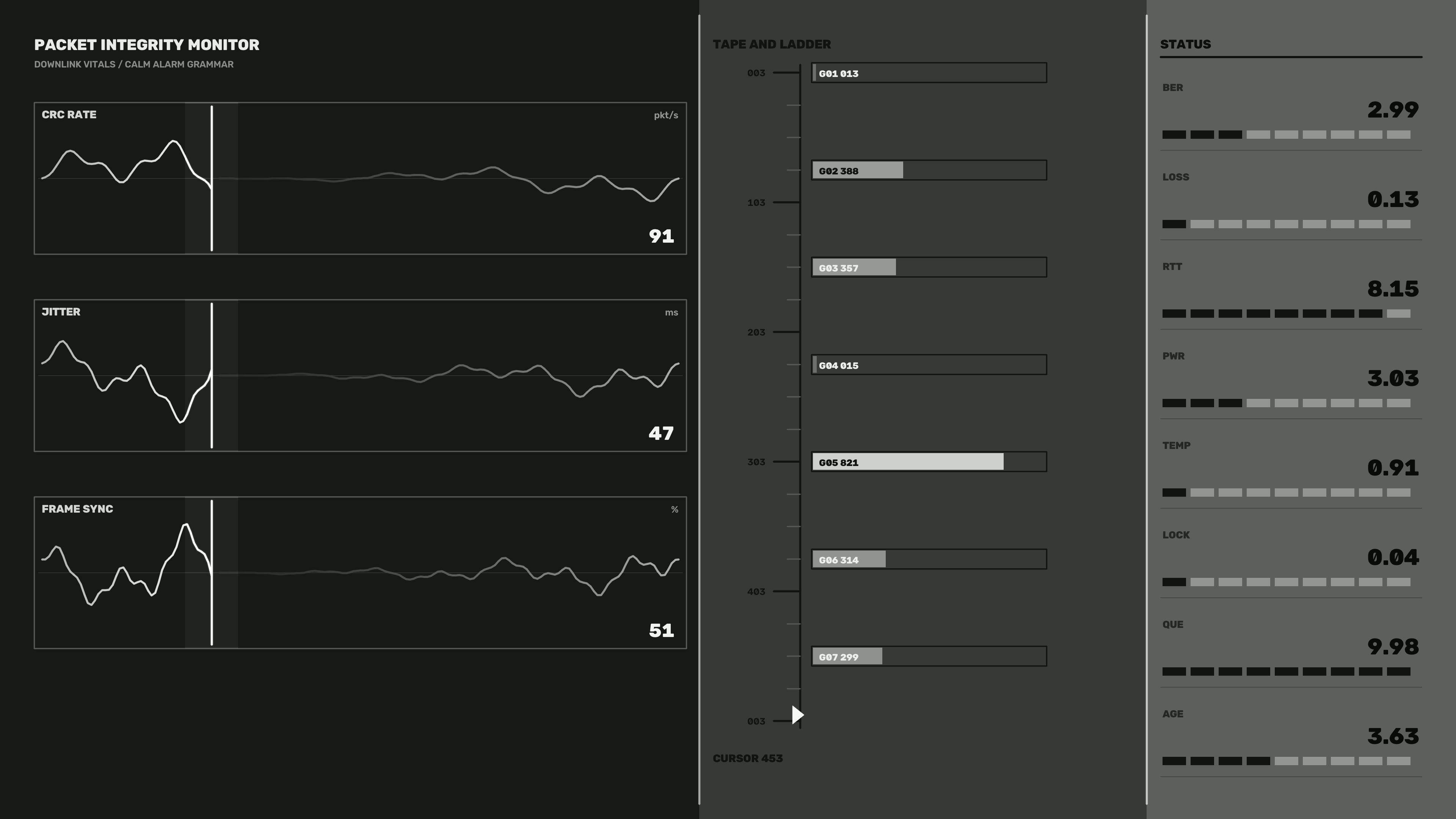Click the FRAME SYNC playhead line
Image resolution: width=1456 pixels, height=819 pixels.
(212, 573)
